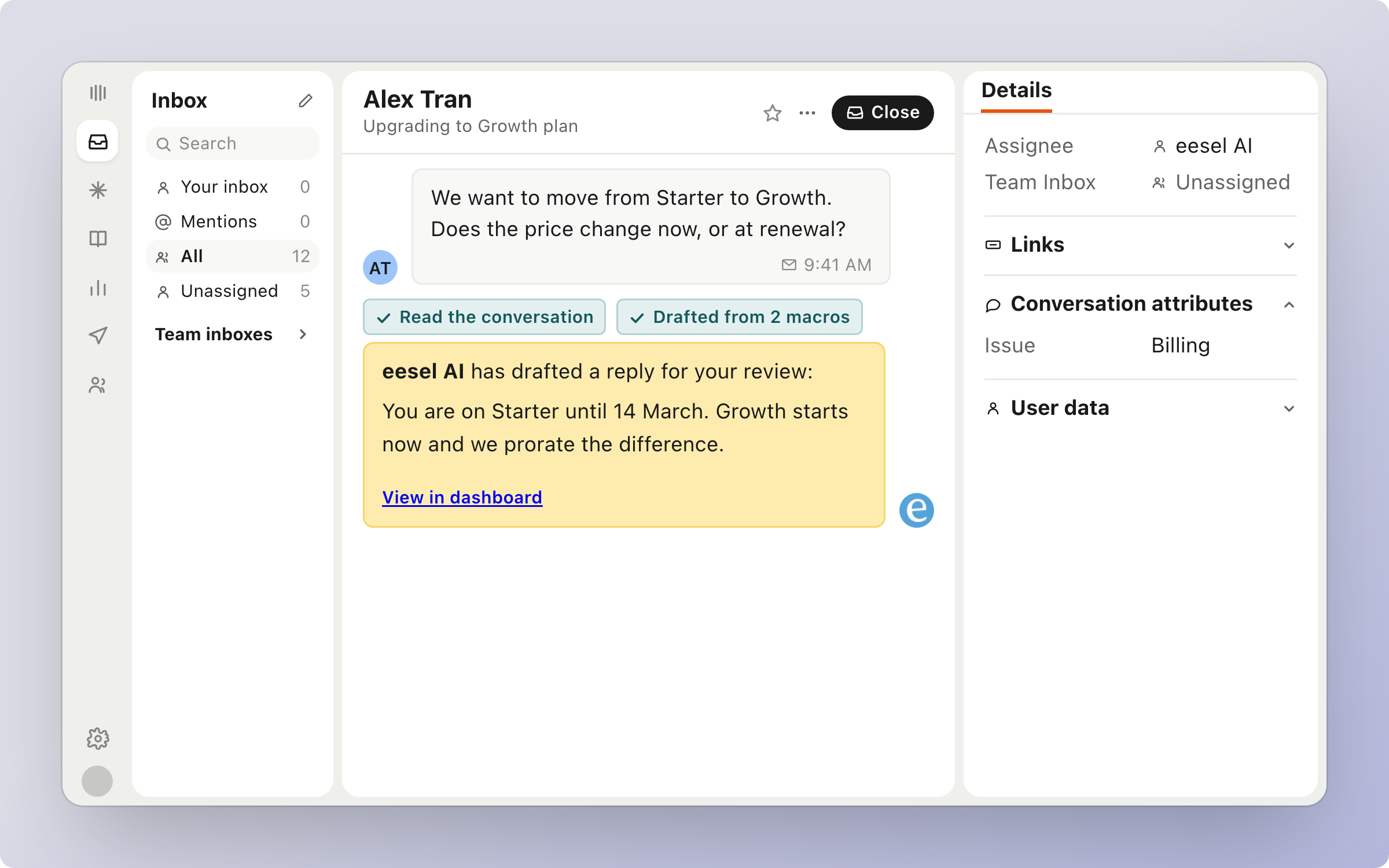
Task: Open the asterisk AI icon in sidebar
Action: (x=98, y=190)
